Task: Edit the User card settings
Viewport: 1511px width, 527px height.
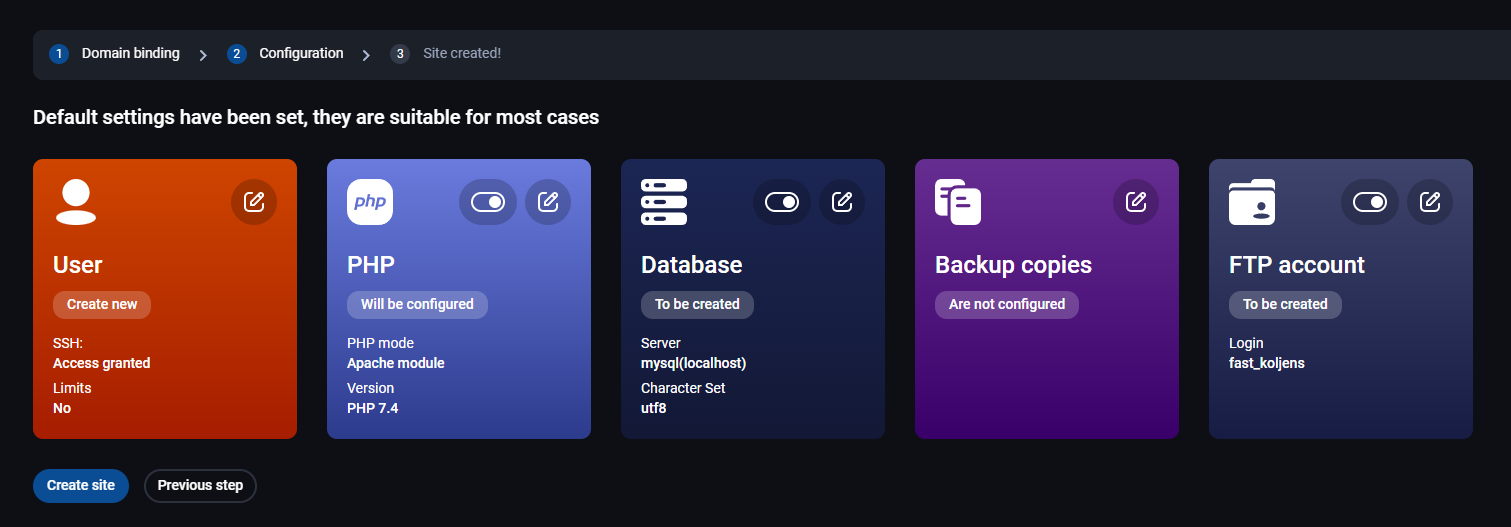Action: coord(254,202)
